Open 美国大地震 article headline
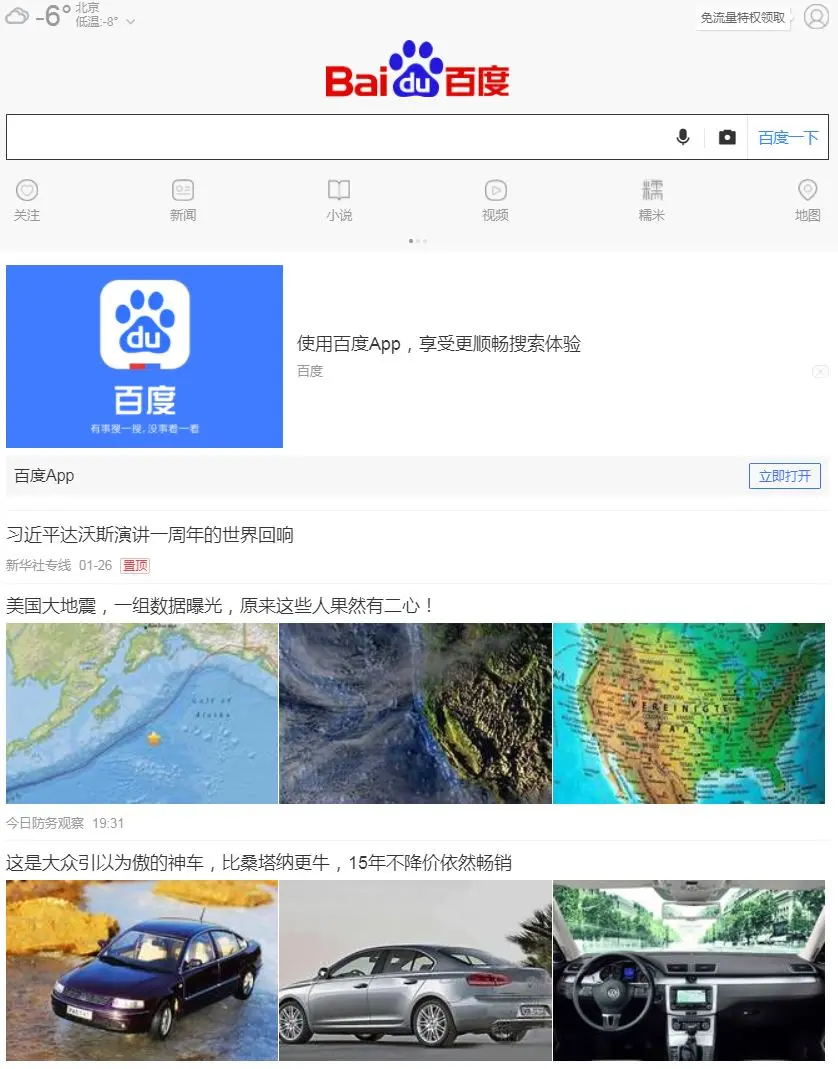The width and height of the screenshot is (838, 1069). [220, 605]
